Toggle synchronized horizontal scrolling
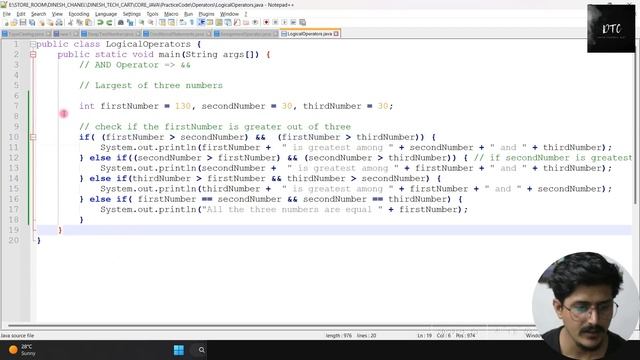Screen dimensions: 640x360 171,22
